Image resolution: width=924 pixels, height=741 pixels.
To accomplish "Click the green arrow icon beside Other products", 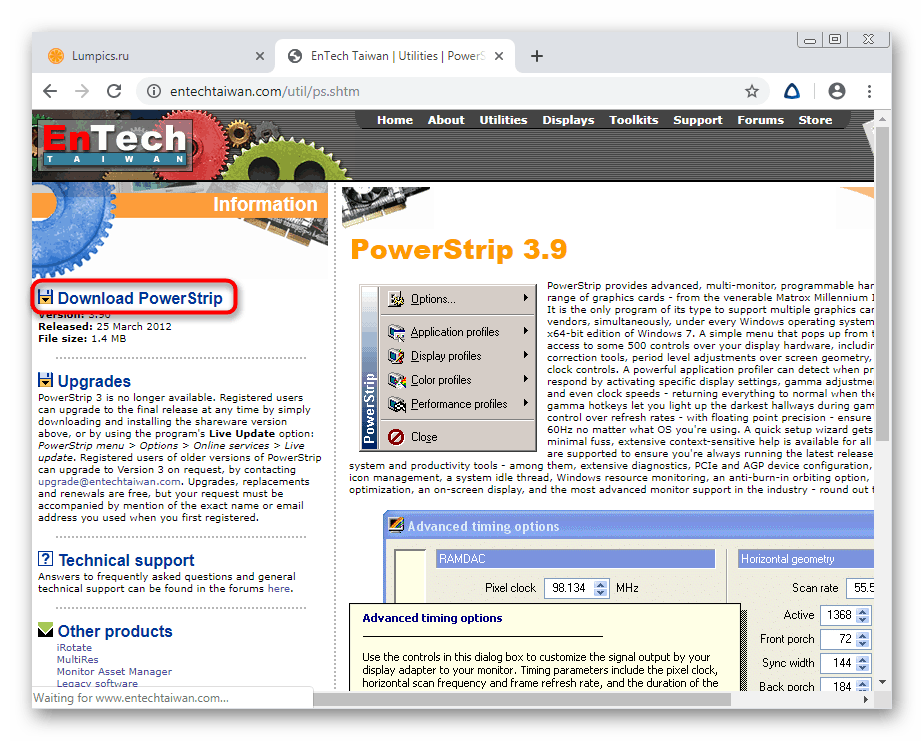I will [x=45, y=630].
